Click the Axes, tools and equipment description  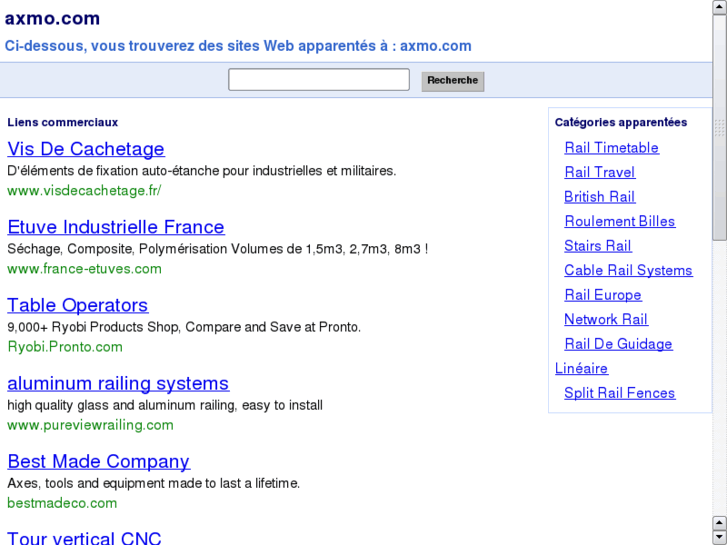(153, 483)
